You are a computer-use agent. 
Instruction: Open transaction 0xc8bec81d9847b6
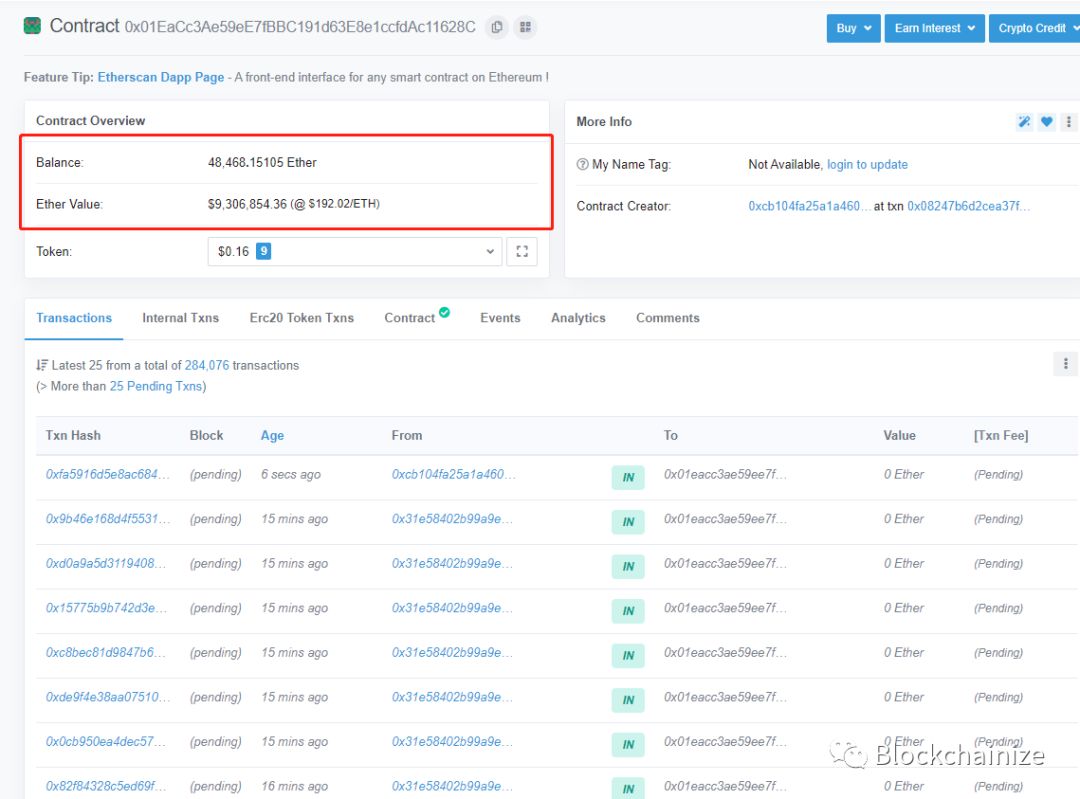[x=105, y=652]
